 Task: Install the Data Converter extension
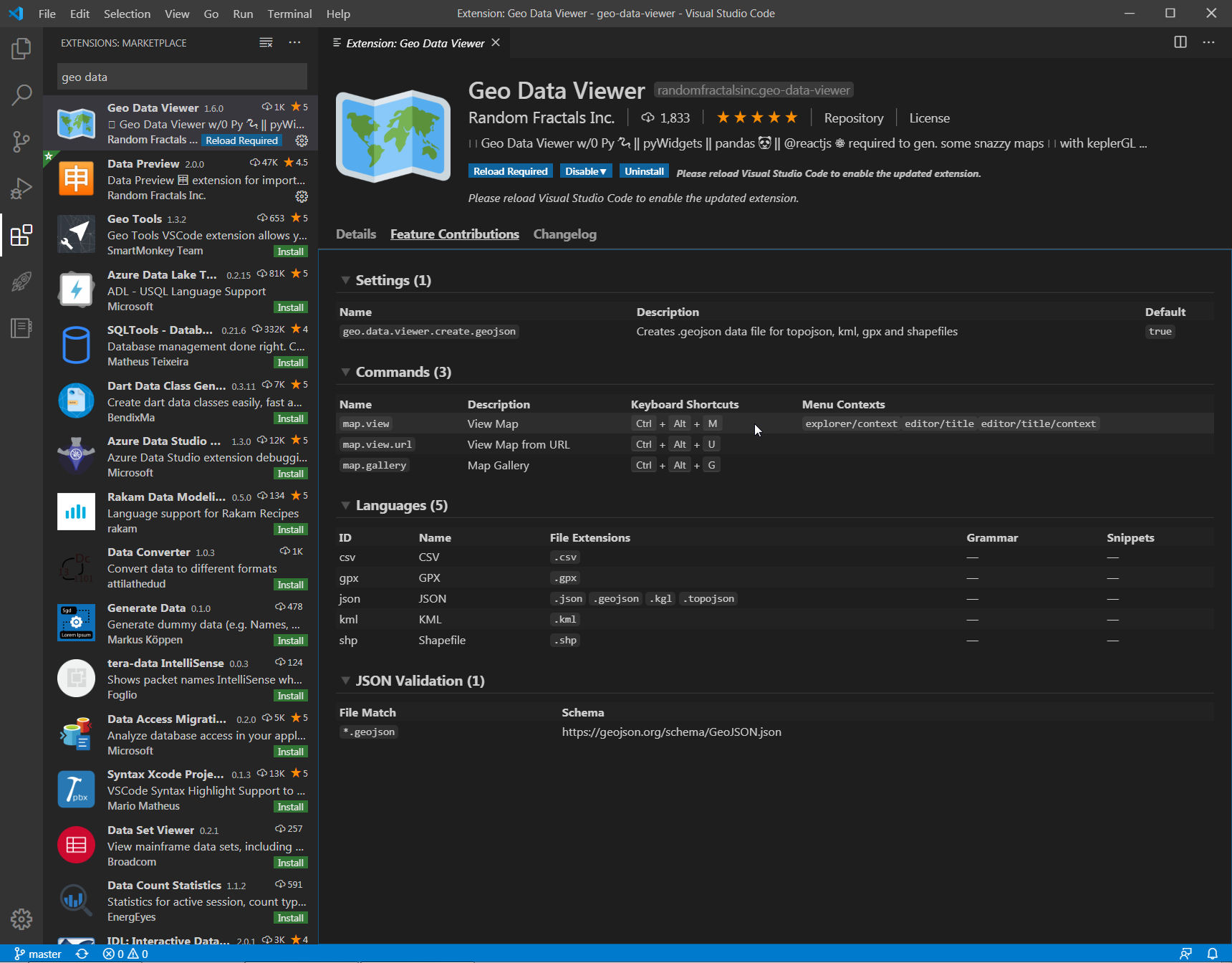[290, 585]
